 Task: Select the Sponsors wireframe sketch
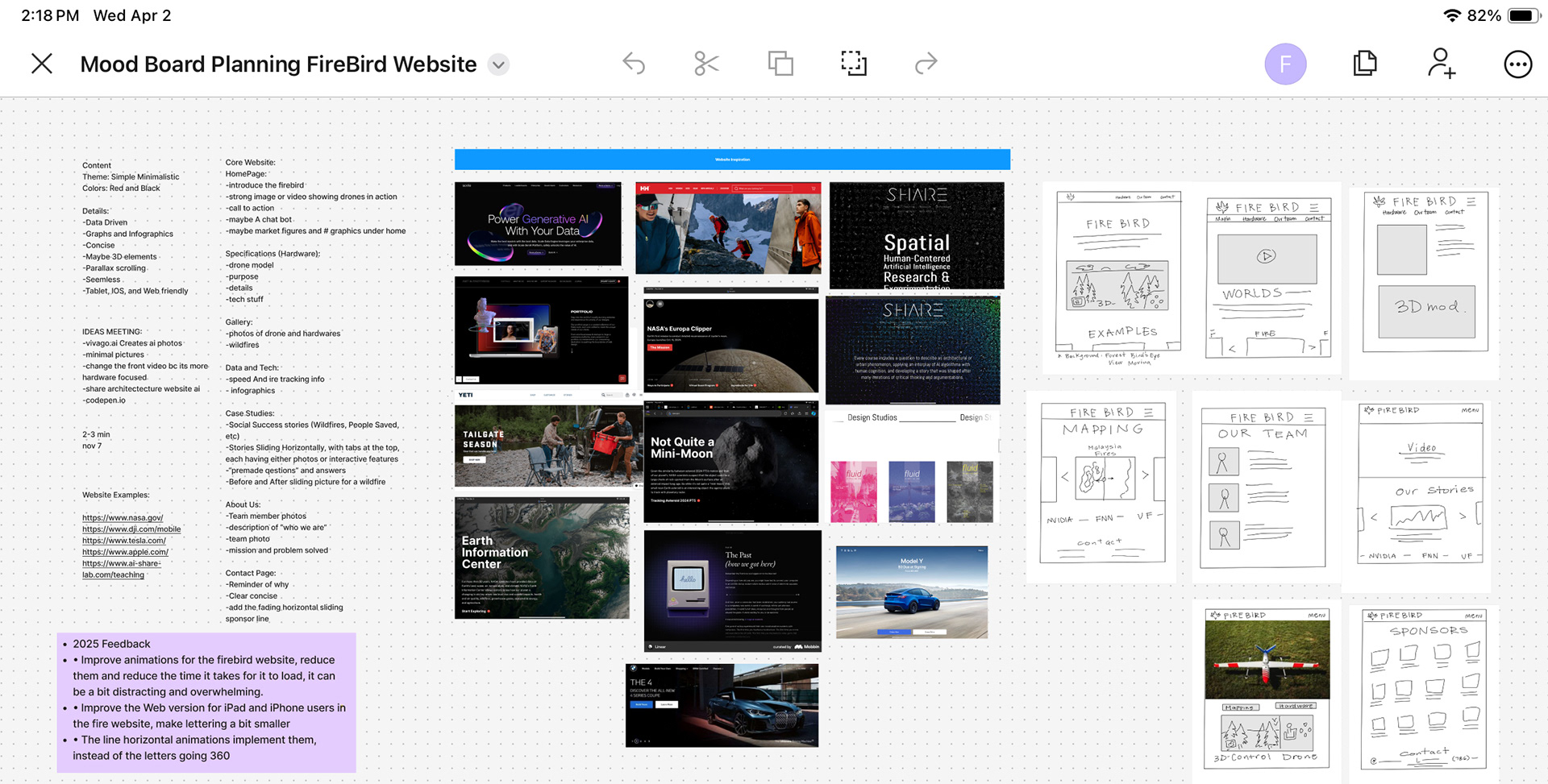click(x=1424, y=689)
